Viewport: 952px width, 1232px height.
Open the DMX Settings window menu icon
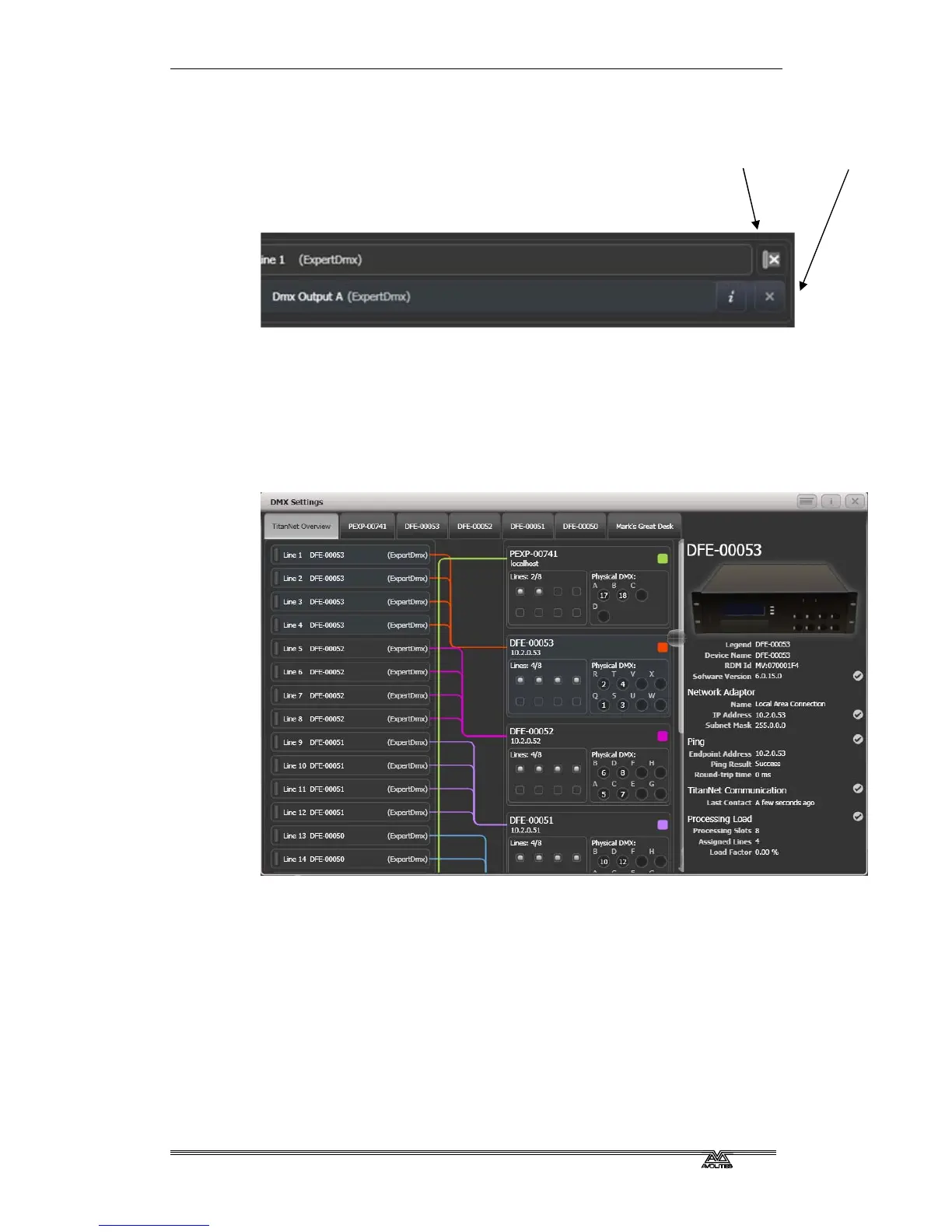pos(807,501)
